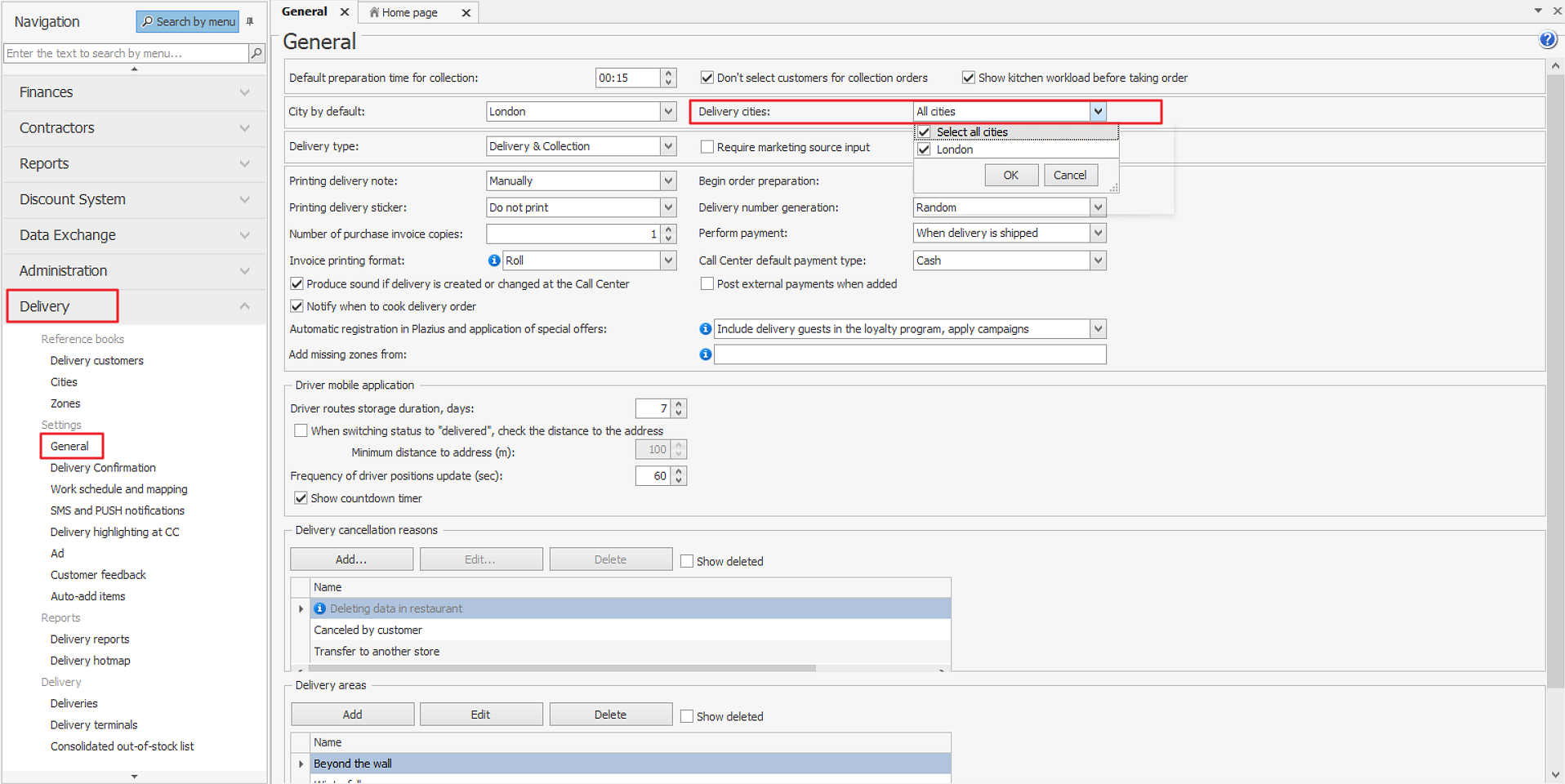
Task: Click info icon on Deleting data in restaurant row
Action: [320, 608]
